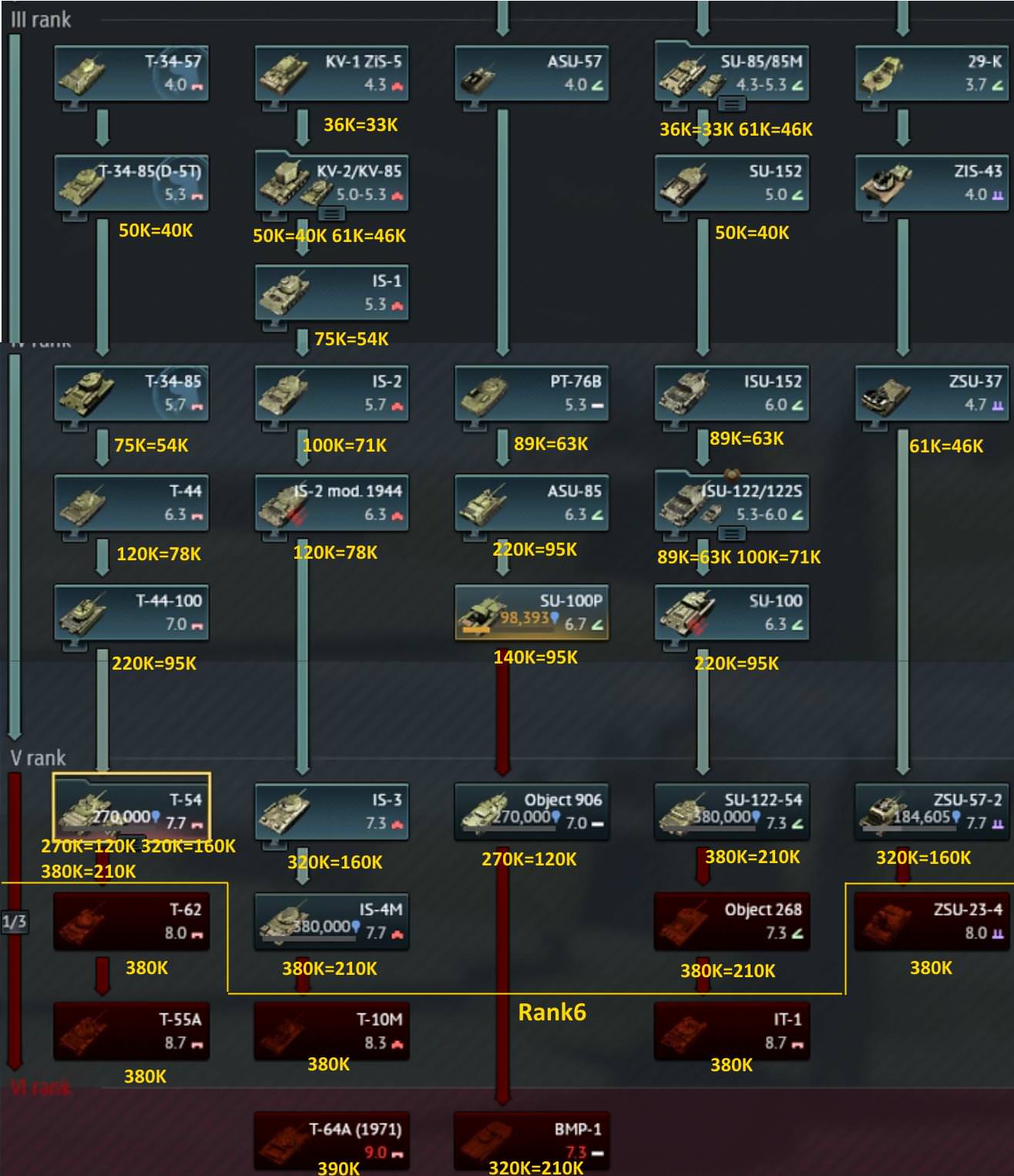Pick the ASU-85 tank destroyer

point(532,502)
